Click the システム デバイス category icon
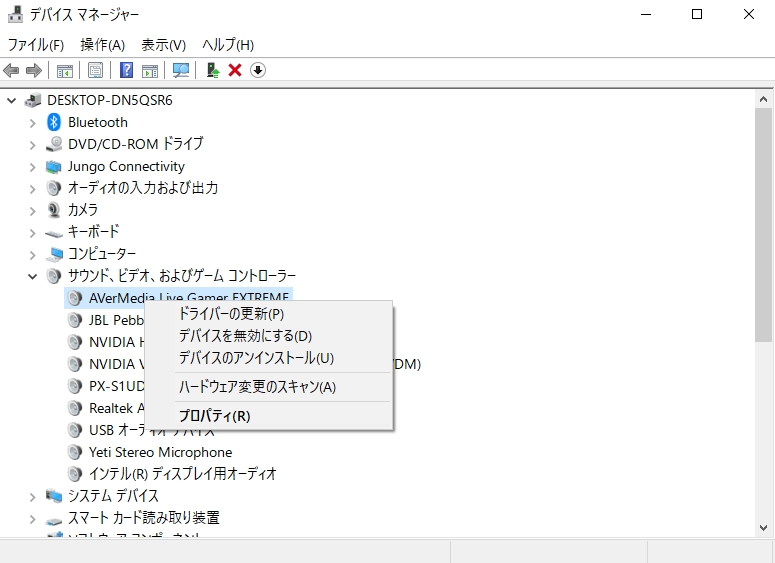This screenshot has height=563, width=775. tap(53, 495)
